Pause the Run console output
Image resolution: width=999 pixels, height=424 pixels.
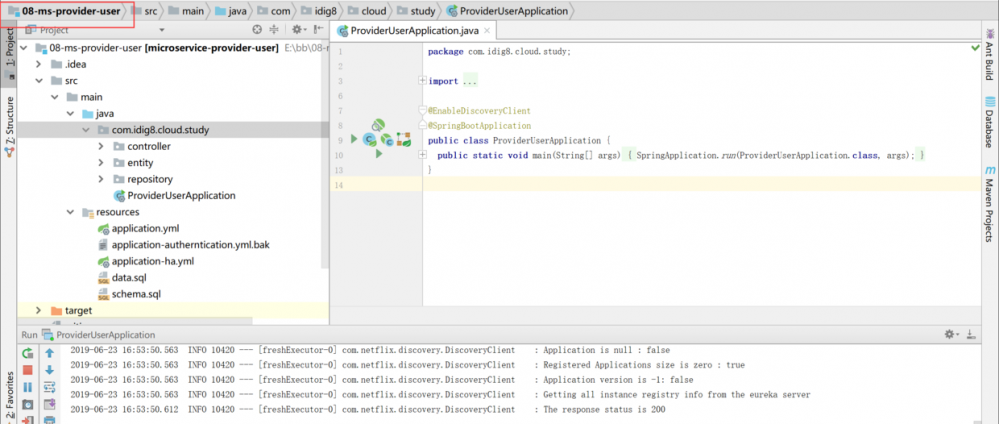[27, 387]
